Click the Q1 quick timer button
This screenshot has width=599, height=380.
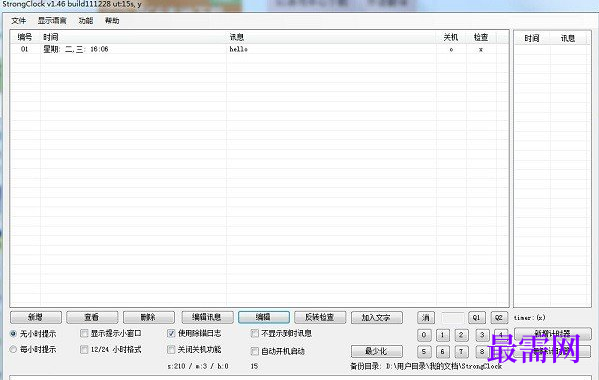click(476, 317)
